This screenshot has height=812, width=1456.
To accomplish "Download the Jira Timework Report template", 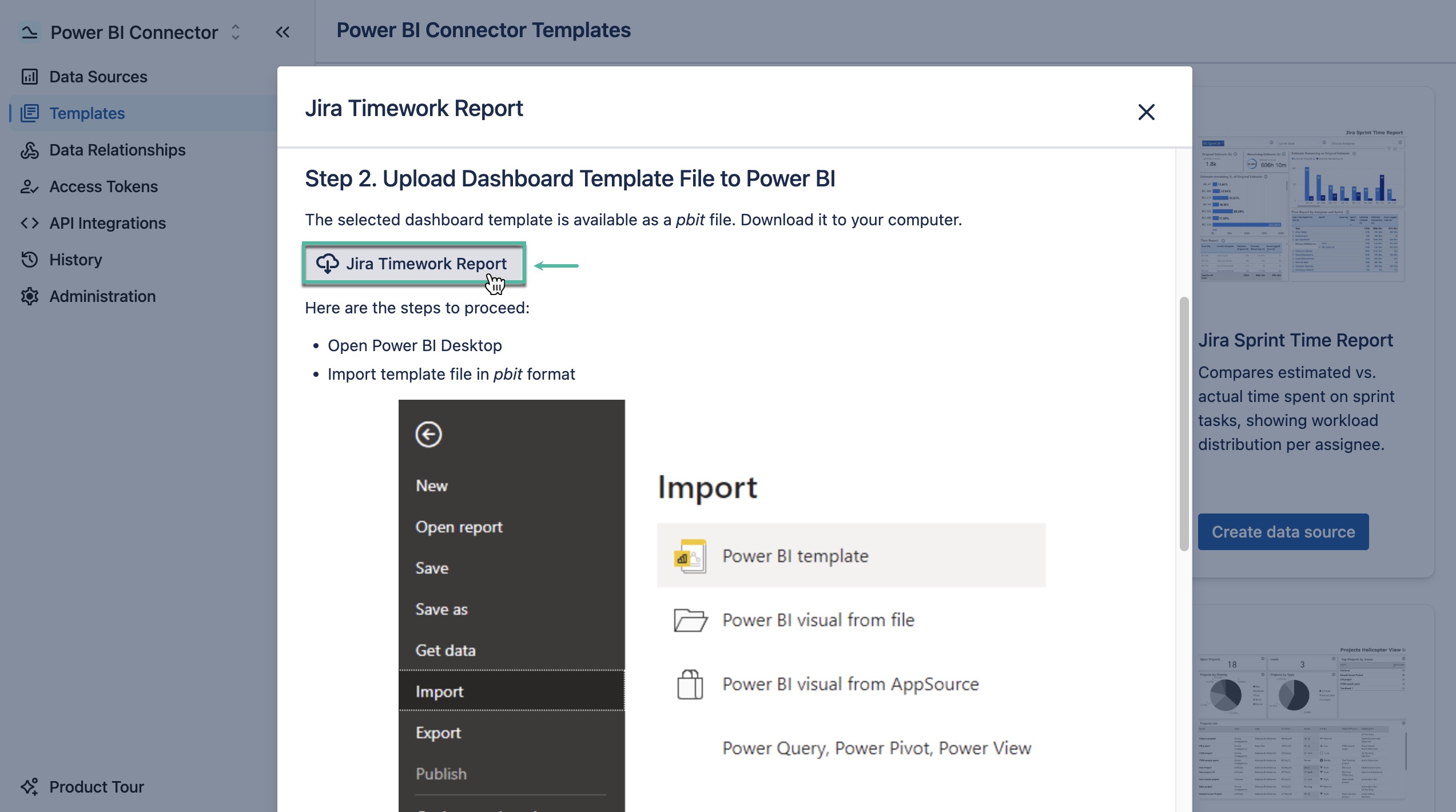I will [x=413, y=264].
